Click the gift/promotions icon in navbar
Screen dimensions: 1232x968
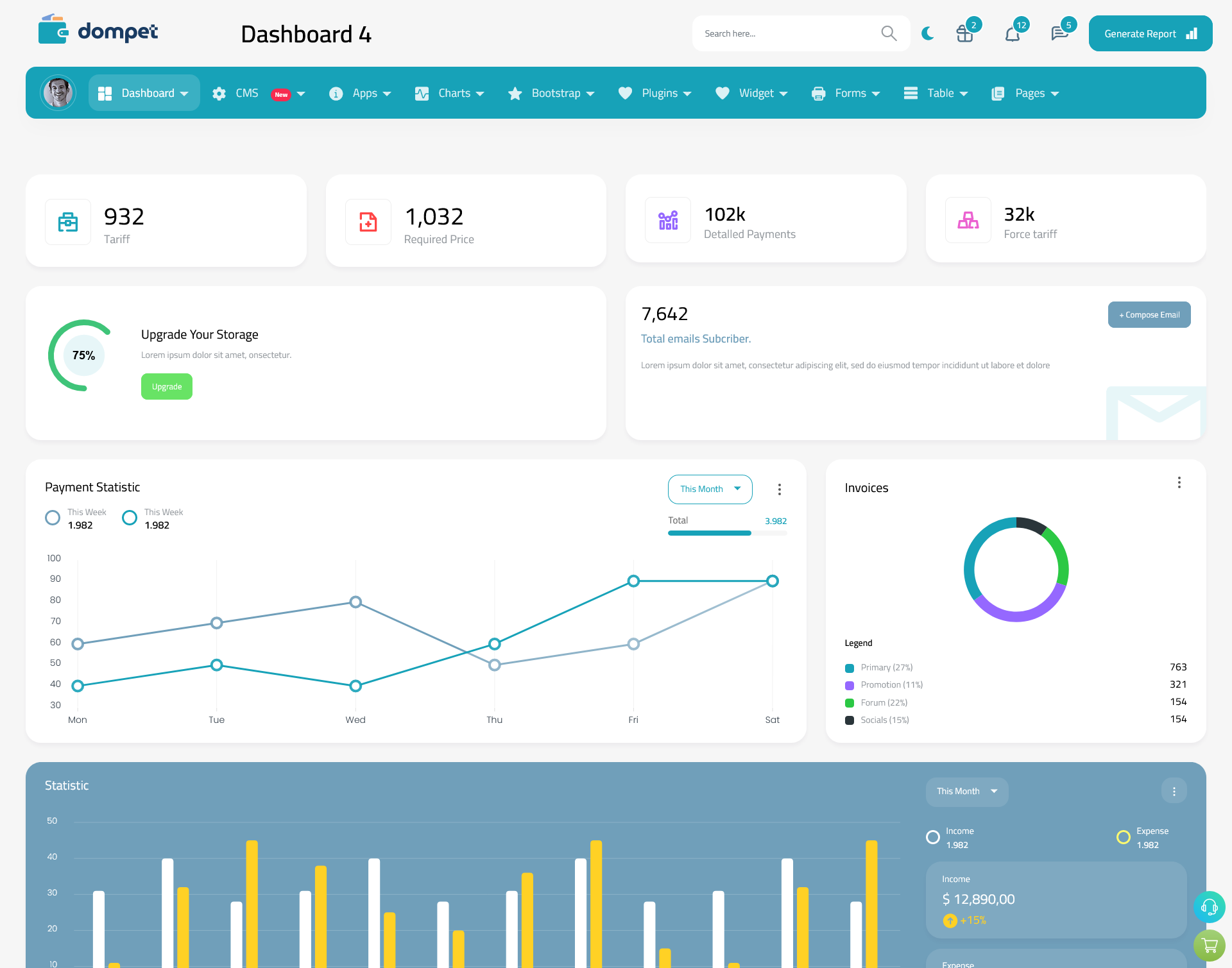(964, 33)
